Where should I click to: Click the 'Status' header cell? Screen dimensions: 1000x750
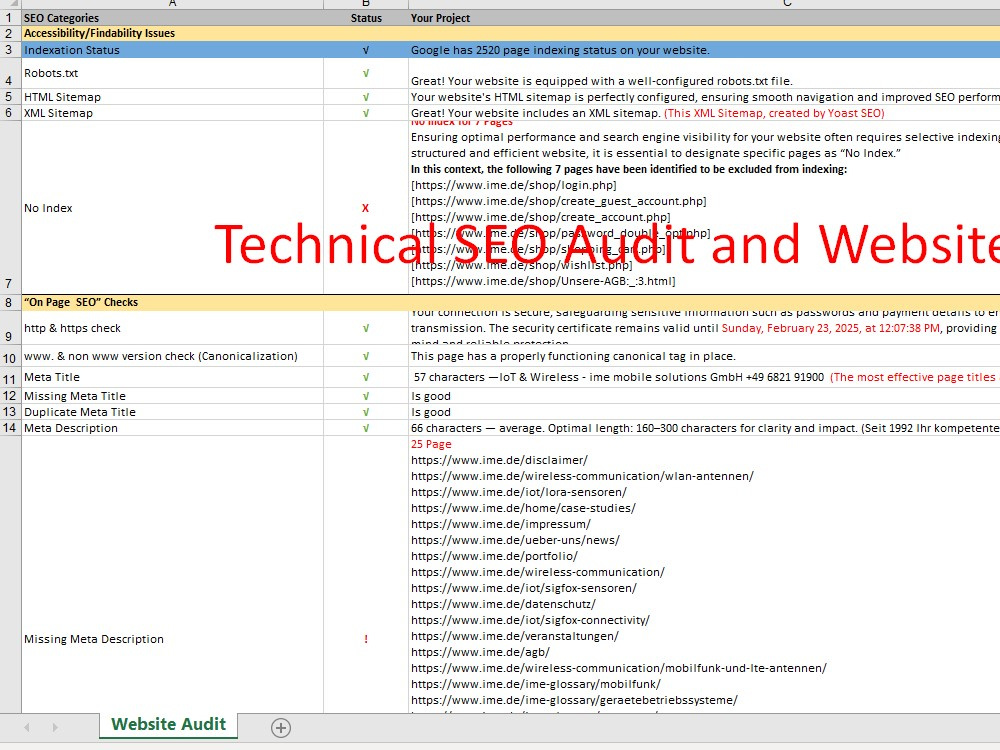point(366,18)
